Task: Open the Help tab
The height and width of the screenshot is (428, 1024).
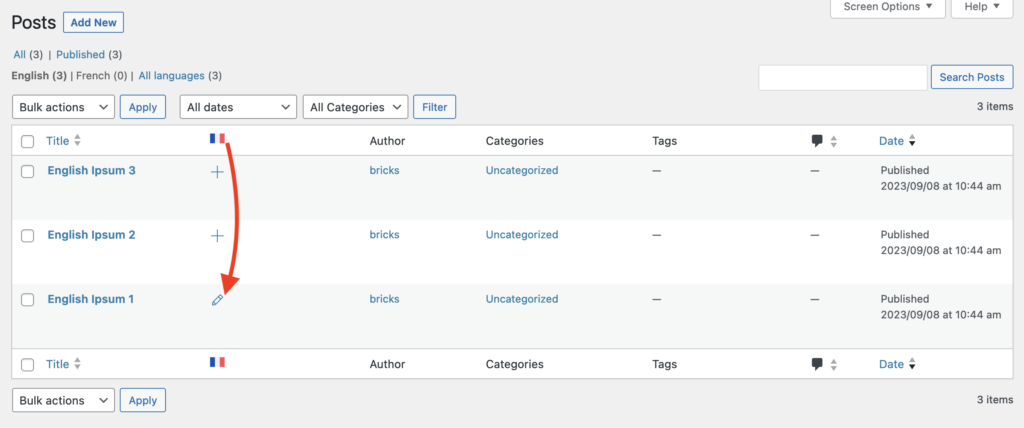Action: point(982,7)
